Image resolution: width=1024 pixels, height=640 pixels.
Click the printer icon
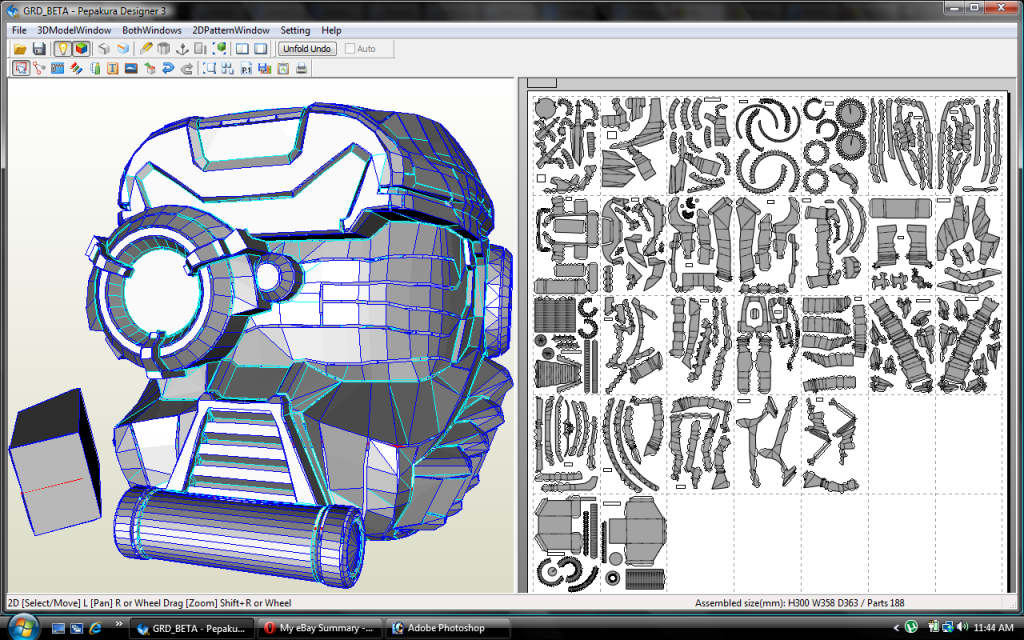302,68
